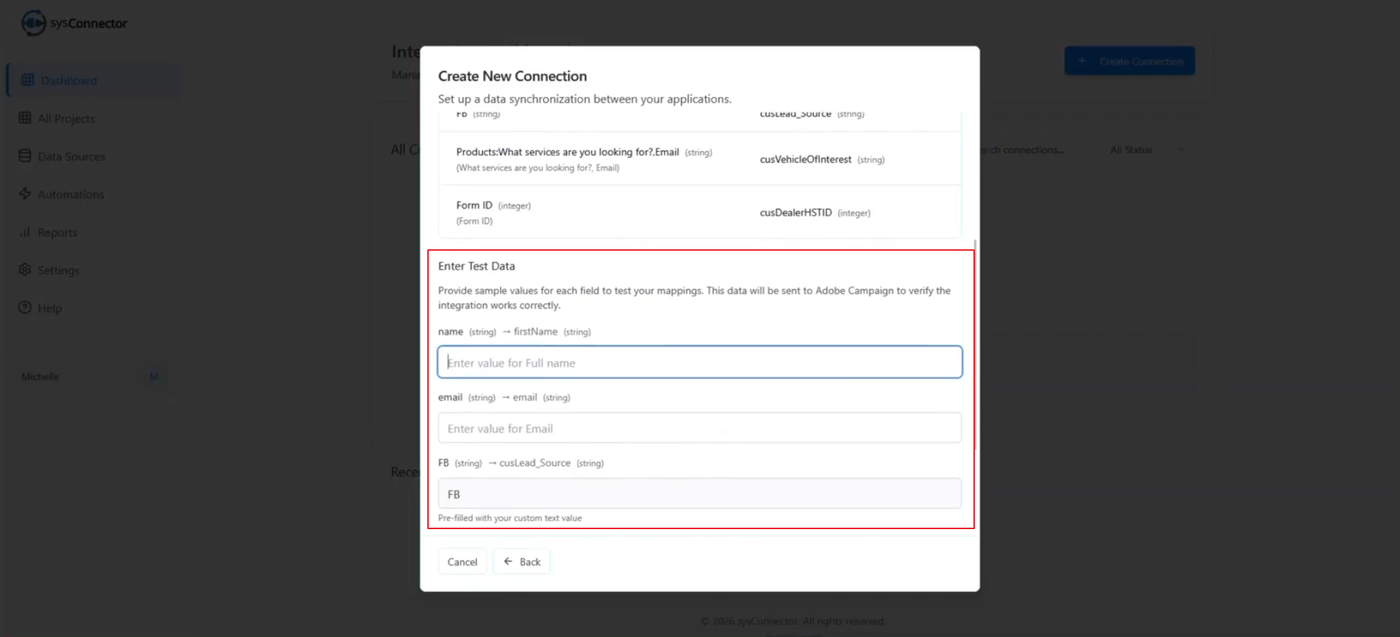
Task: Click the Dashboard grid icon
Action: 27,80
